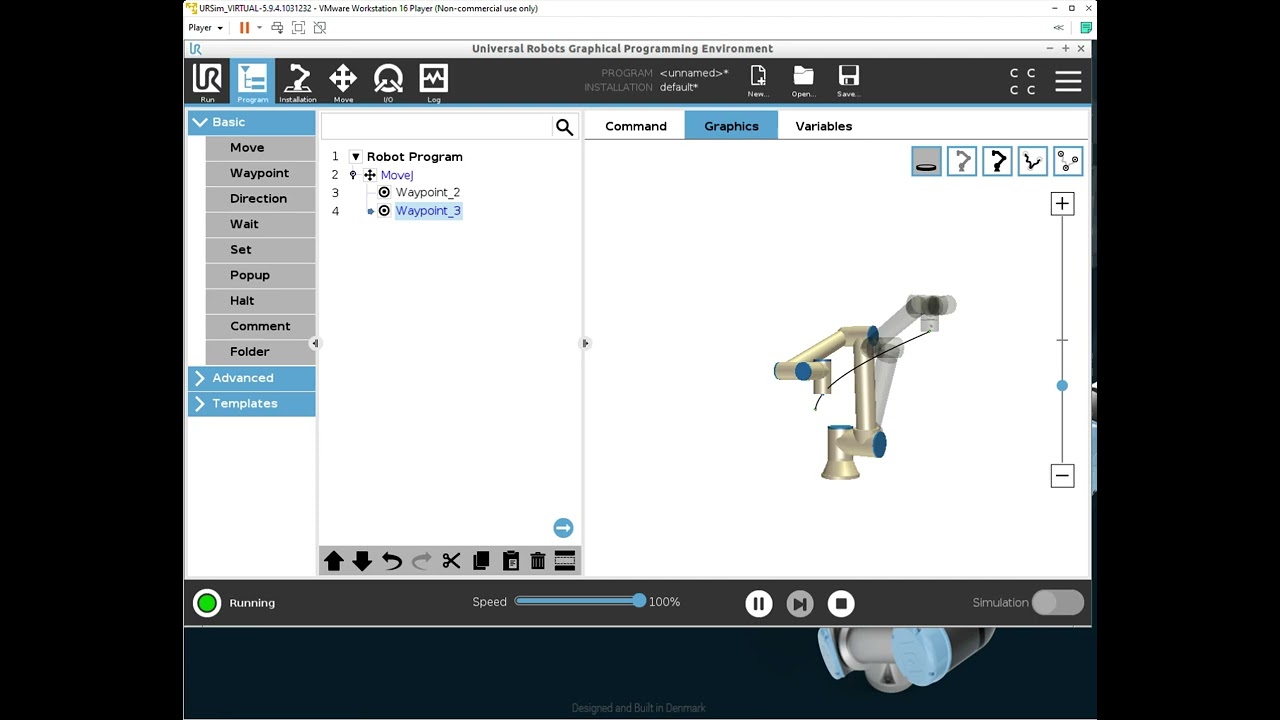The image size is (1280, 720).
Task: Insert a Folder command
Action: pyautogui.click(x=260, y=352)
